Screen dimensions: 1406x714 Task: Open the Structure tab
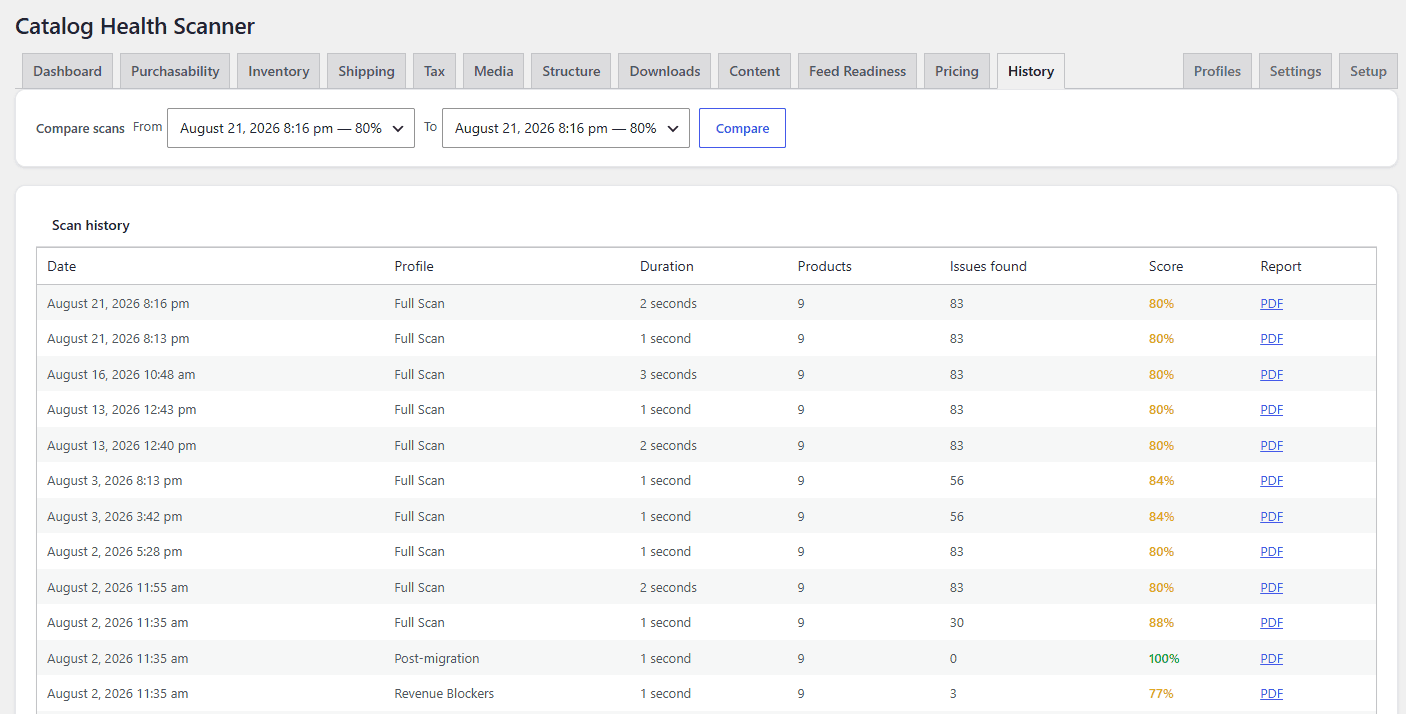coord(571,71)
